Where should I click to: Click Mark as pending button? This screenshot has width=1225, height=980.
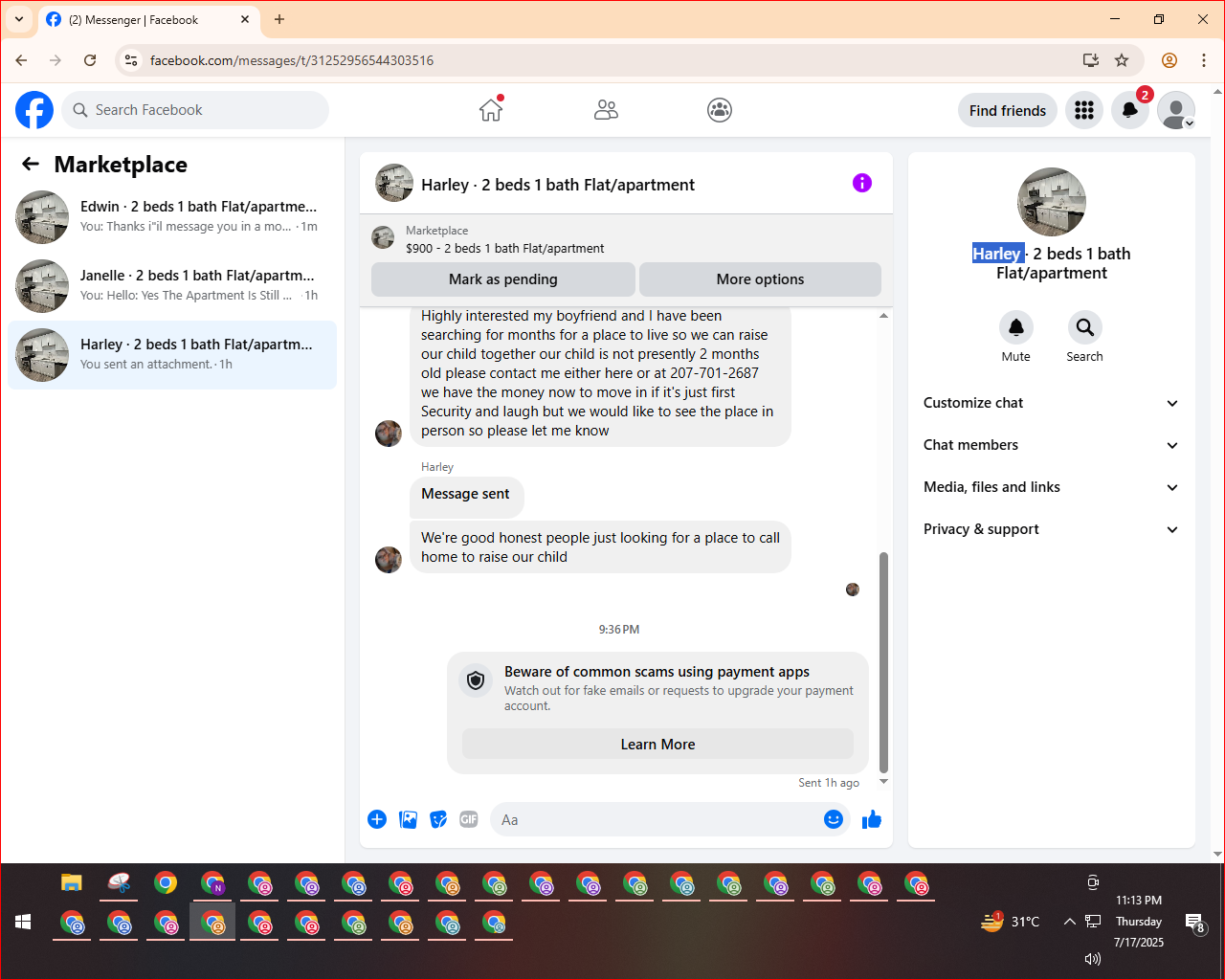[x=503, y=279]
